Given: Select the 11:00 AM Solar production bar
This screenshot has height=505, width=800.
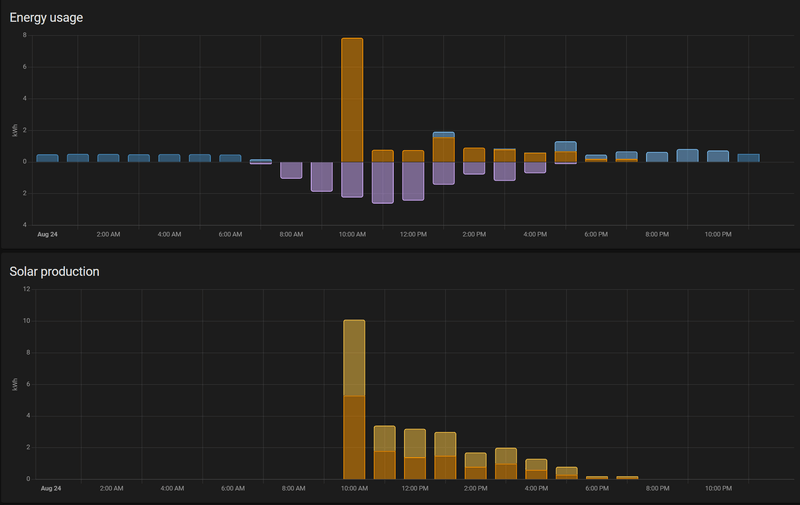Looking at the screenshot, I should pyautogui.click(x=385, y=452).
